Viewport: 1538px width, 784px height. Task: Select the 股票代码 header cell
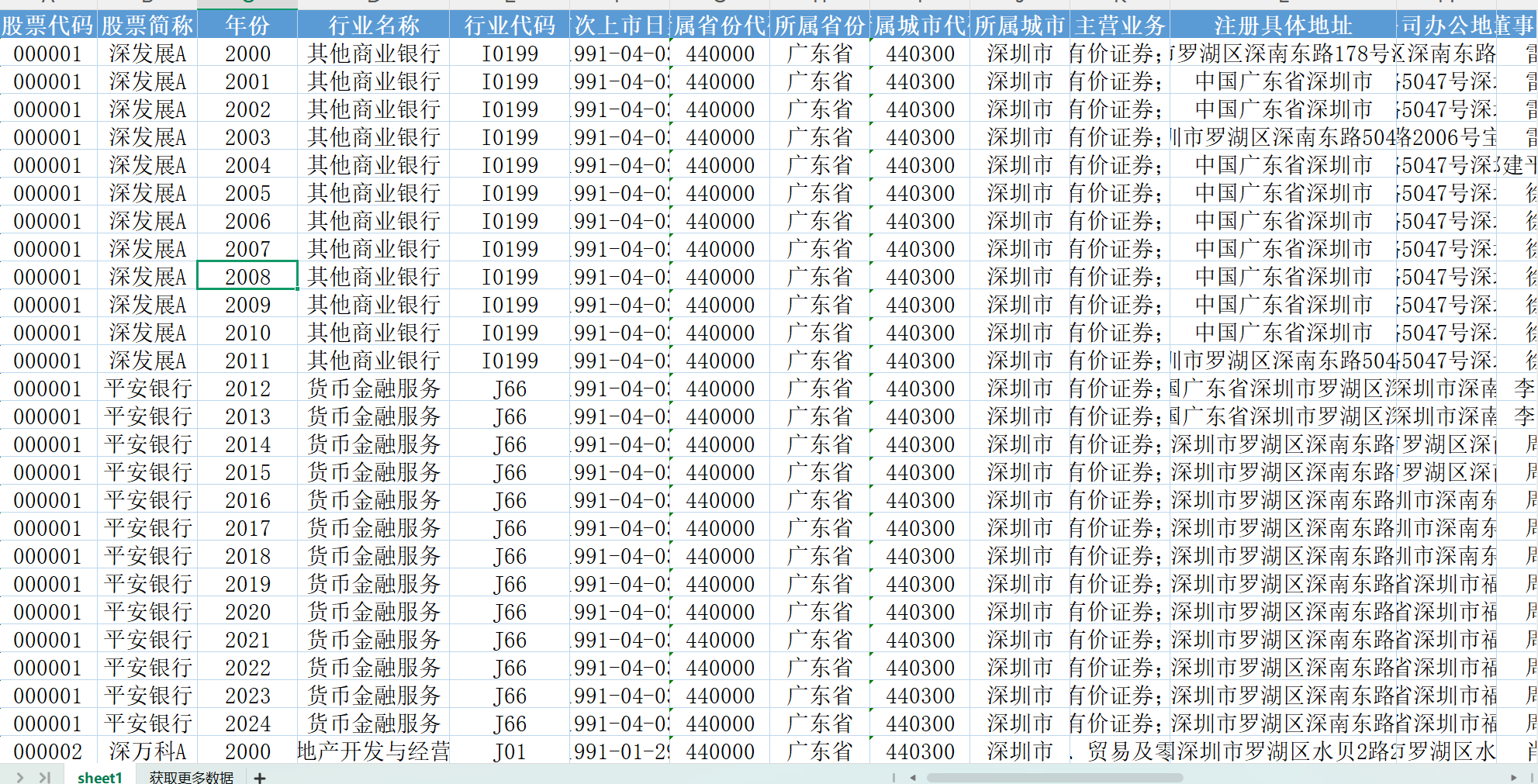[x=49, y=26]
